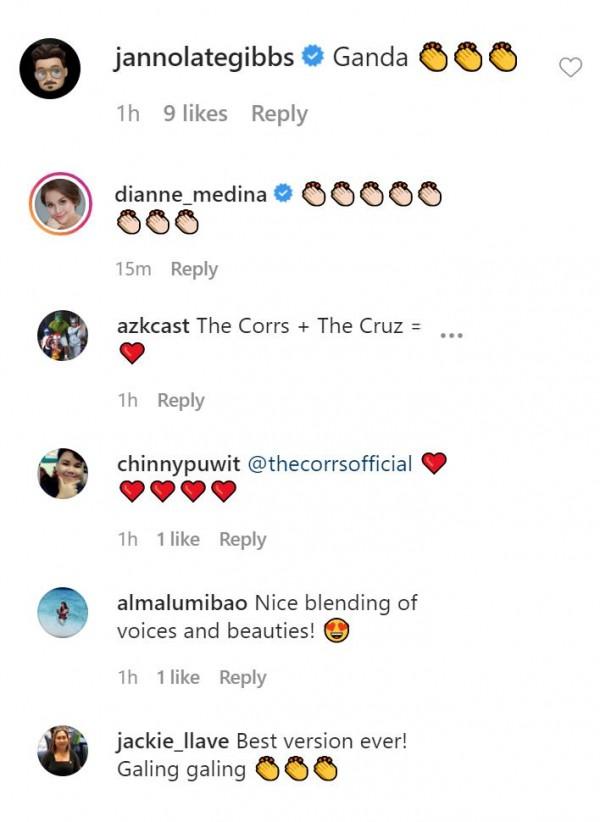Screen dimensions: 600x822
Task: Open jannolategibbs's profile picture
Action: pos(50,68)
